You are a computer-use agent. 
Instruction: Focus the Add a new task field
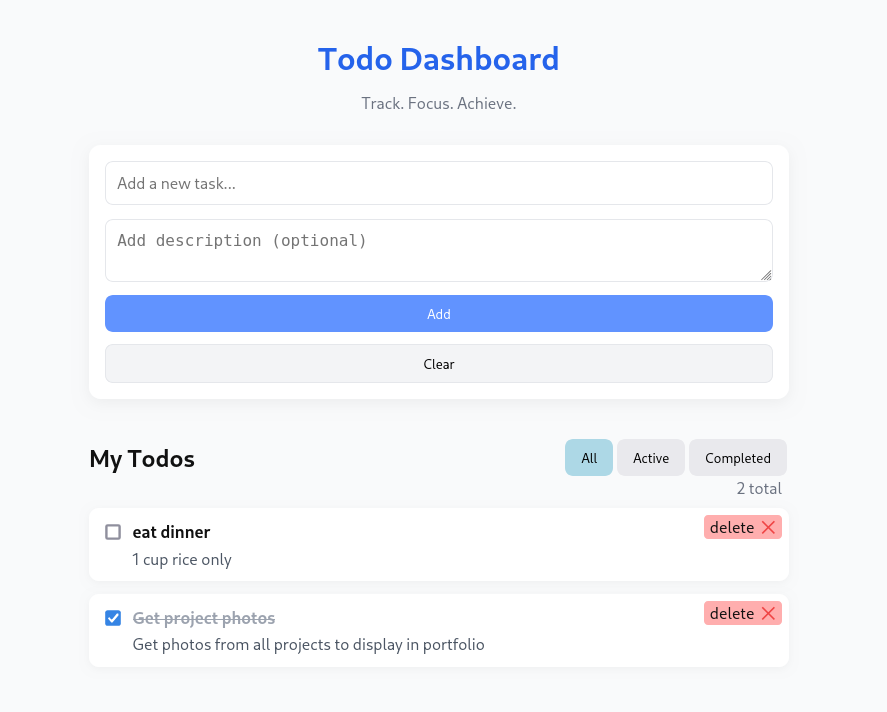tap(439, 183)
